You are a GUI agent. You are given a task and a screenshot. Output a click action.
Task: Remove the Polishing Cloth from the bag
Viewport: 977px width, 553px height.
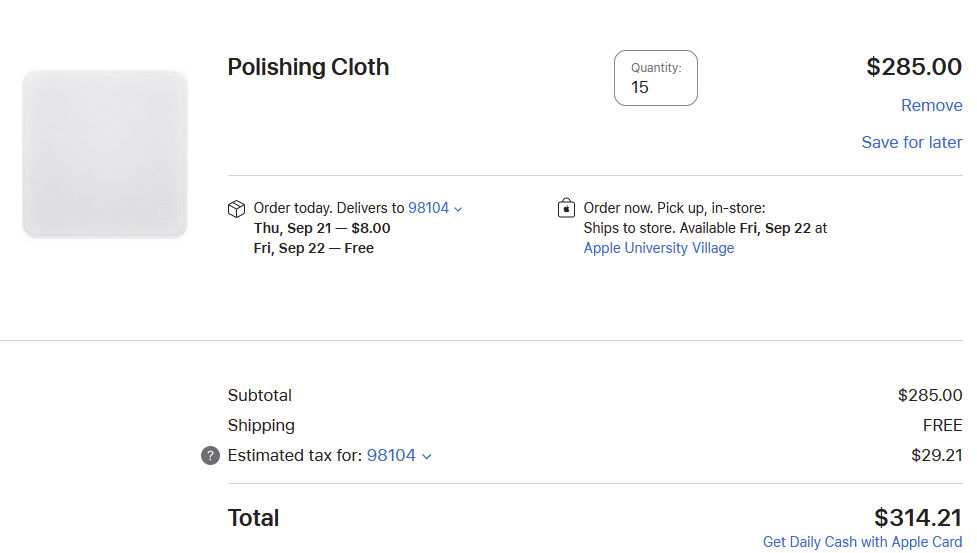coord(931,106)
